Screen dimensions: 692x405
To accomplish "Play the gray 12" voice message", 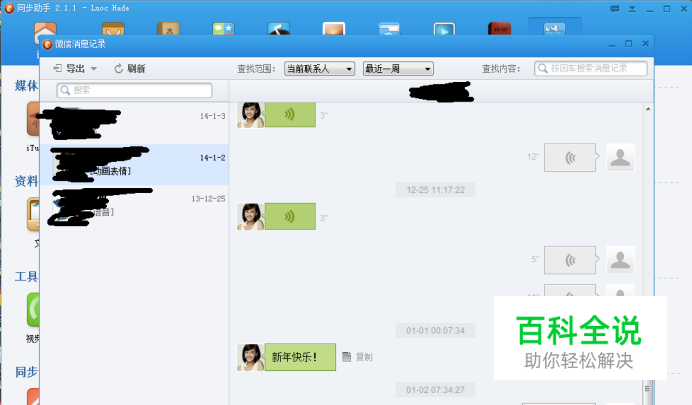I will 570,158.
